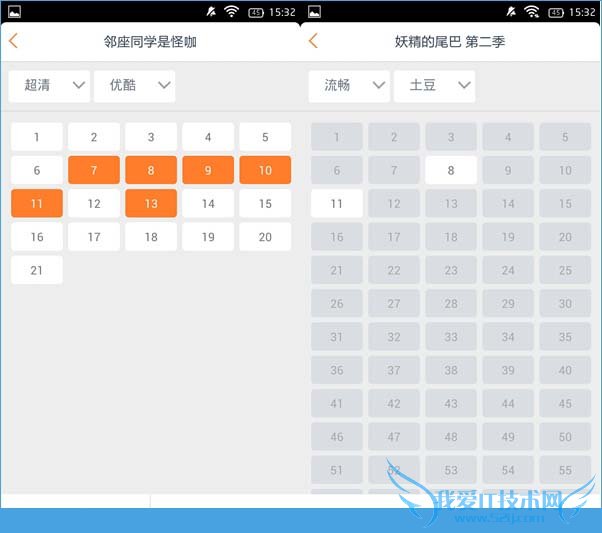Screen dimensions: 602x533
Task: Open 土豆 source dropdown
Action: [x=434, y=86]
